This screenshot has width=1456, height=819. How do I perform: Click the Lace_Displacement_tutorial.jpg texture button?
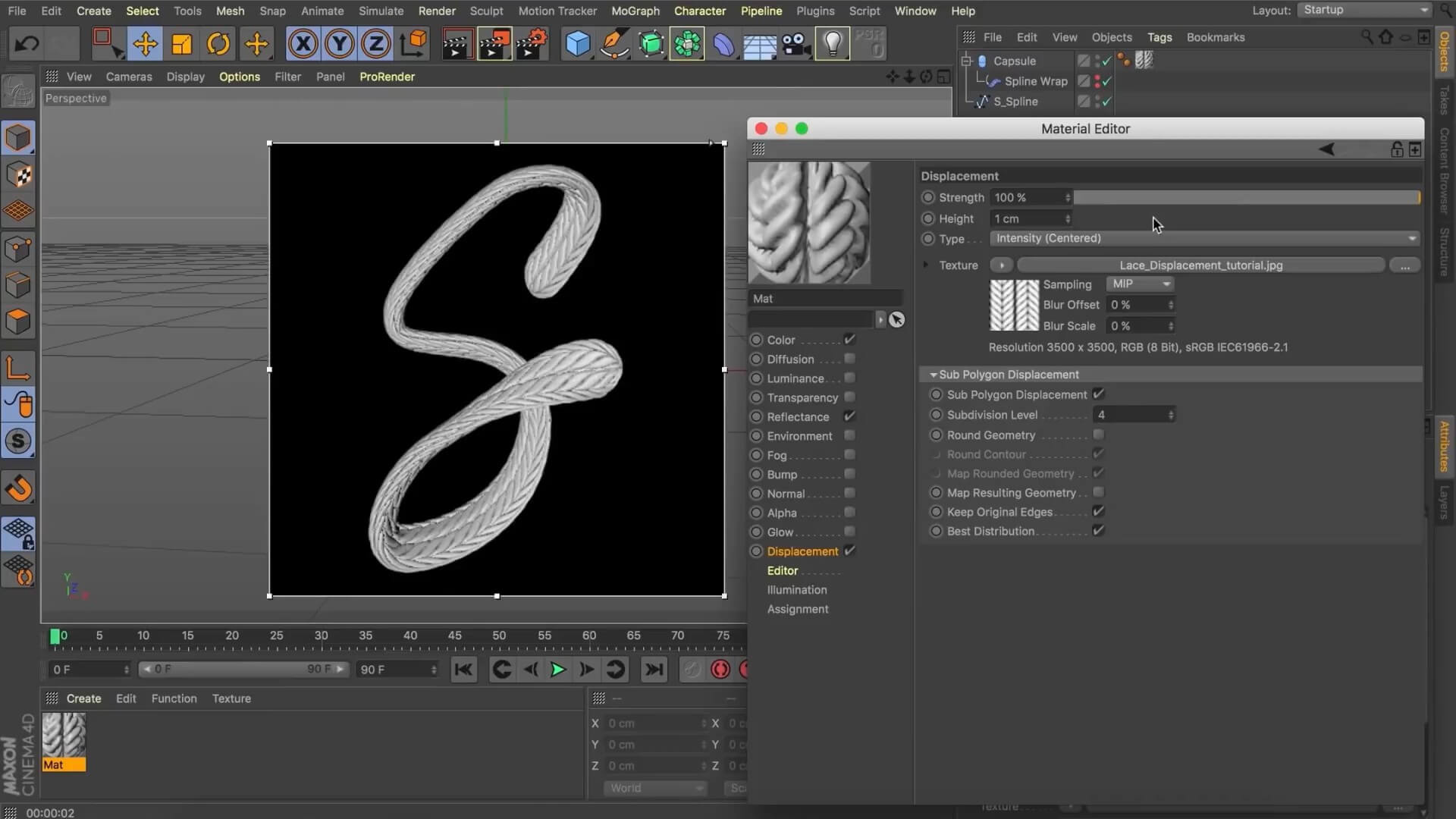tap(1200, 265)
